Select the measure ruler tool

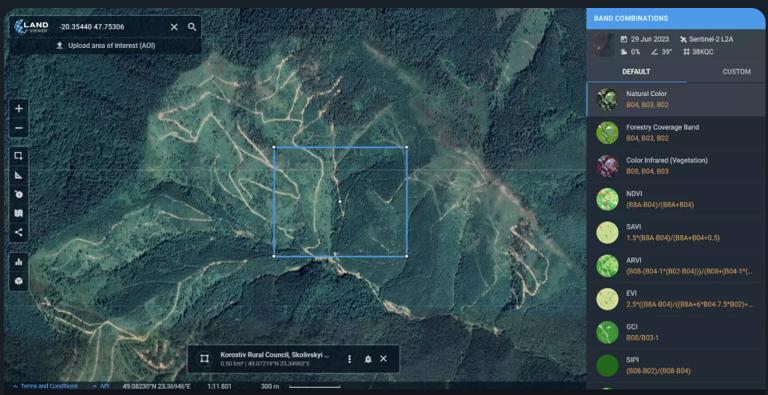tap(19, 175)
